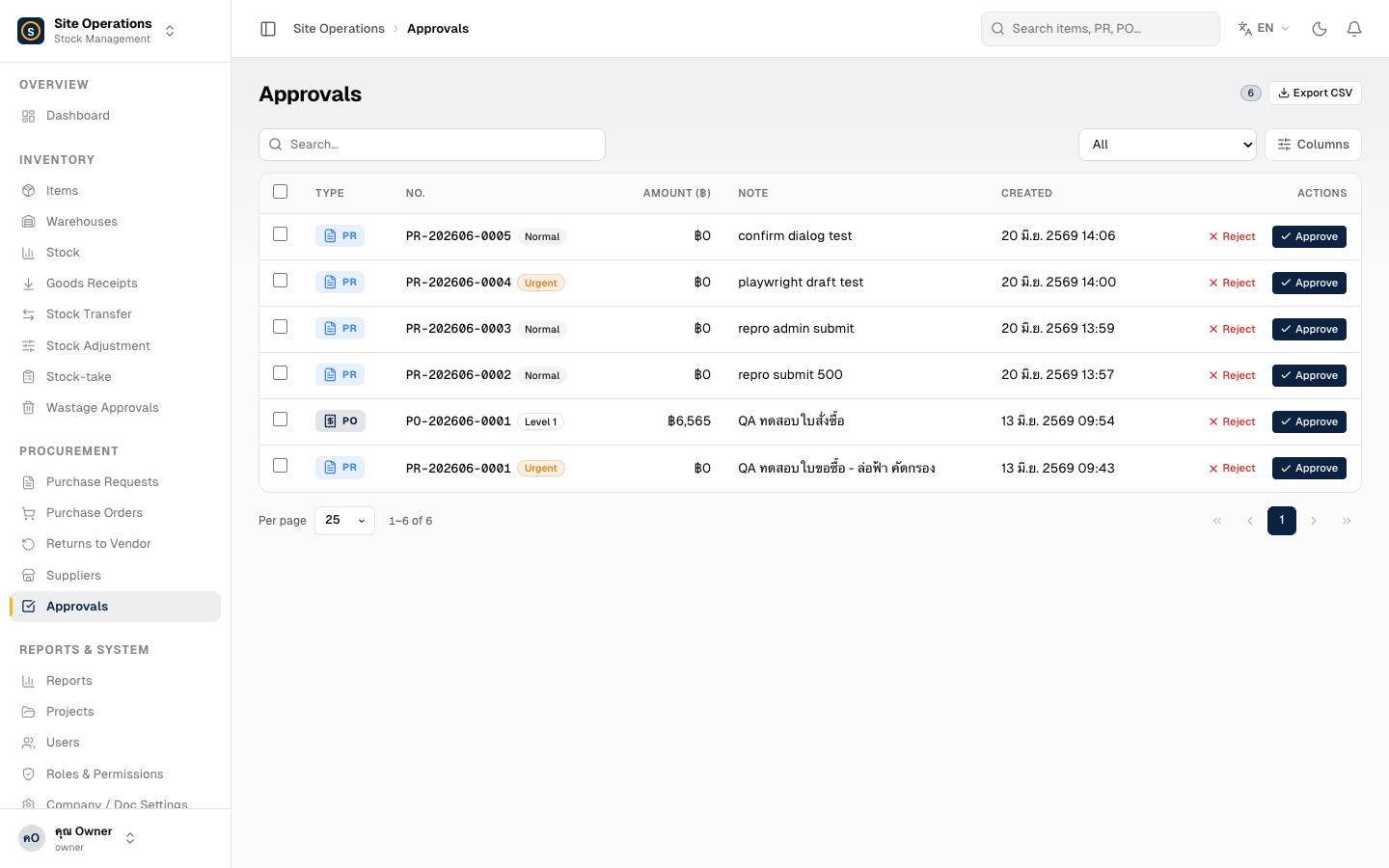1389x868 pixels.
Task: Open Reports in the sidebar
Action: 115,681
